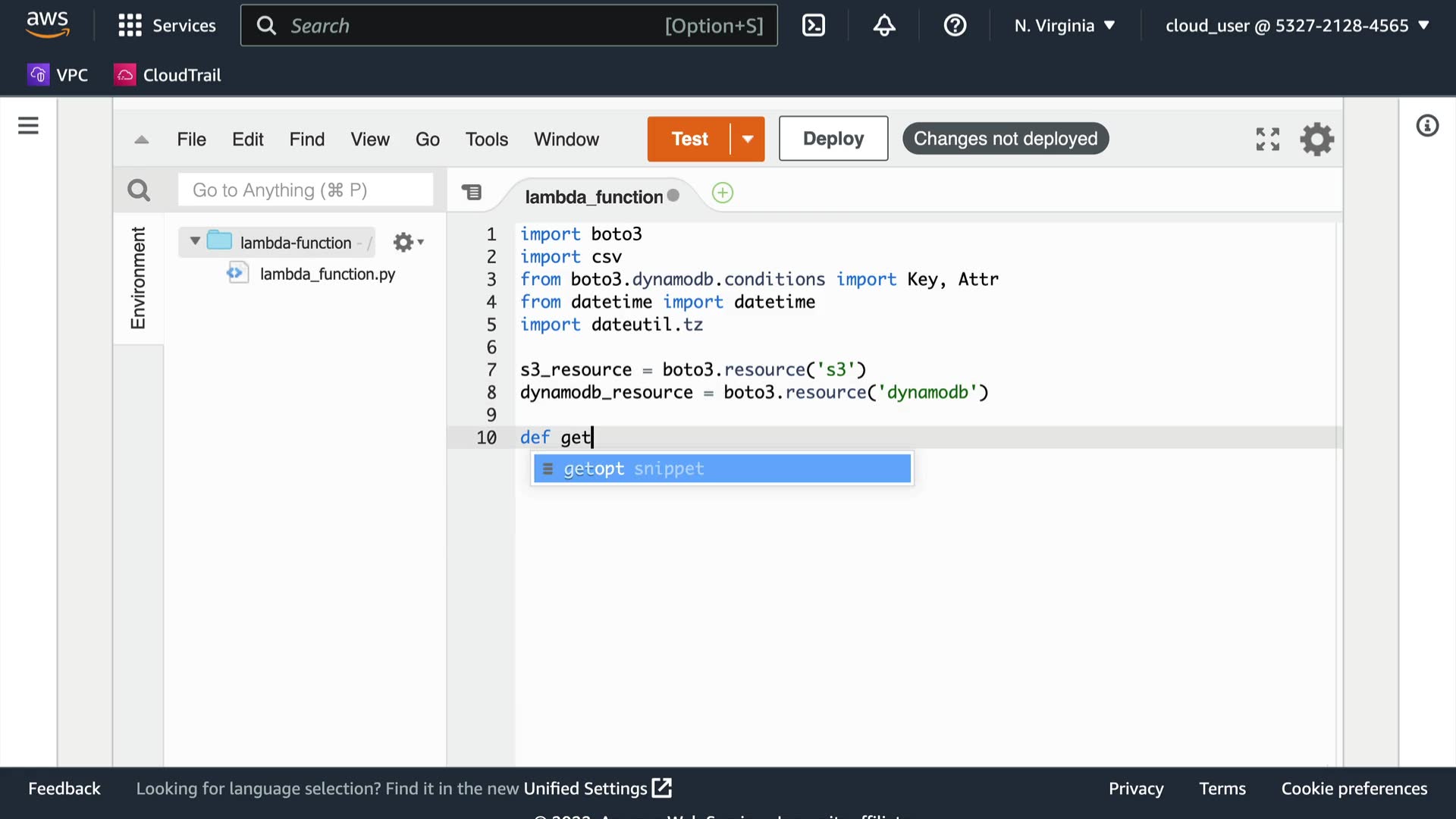
Task: Toggle the Environment side panel
Action: (x=138, y=278)
